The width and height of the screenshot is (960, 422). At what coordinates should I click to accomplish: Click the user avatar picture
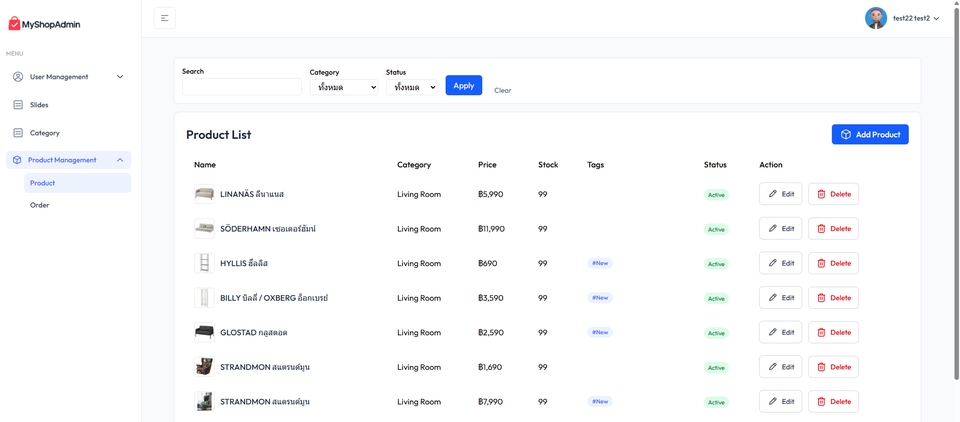tap(876, 18)
